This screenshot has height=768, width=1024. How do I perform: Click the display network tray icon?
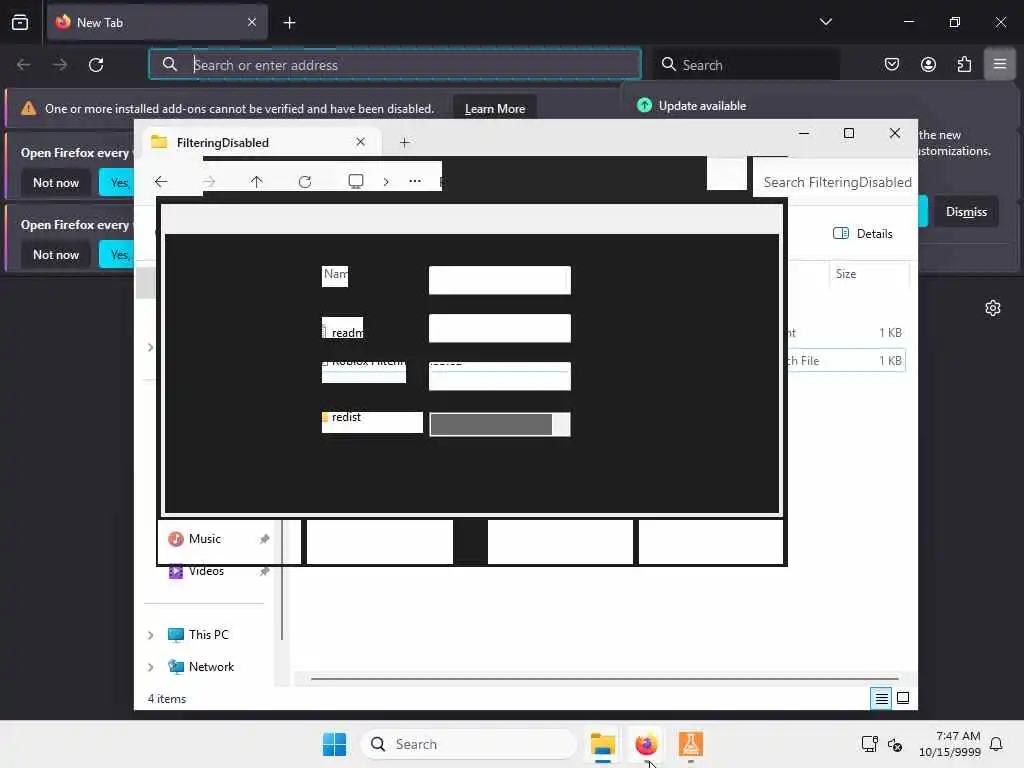(x=869, y=744)
